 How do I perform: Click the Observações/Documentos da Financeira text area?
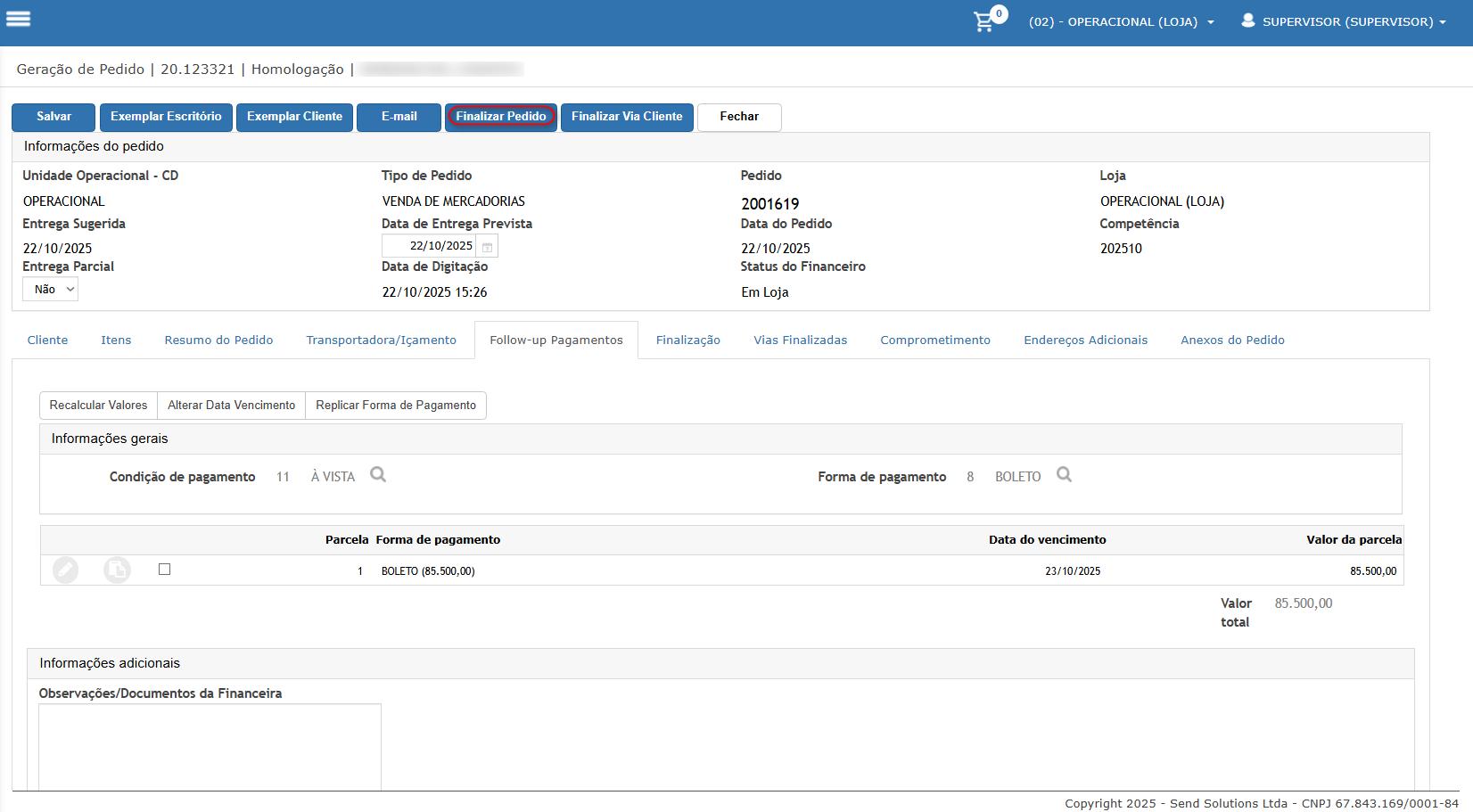210,746
